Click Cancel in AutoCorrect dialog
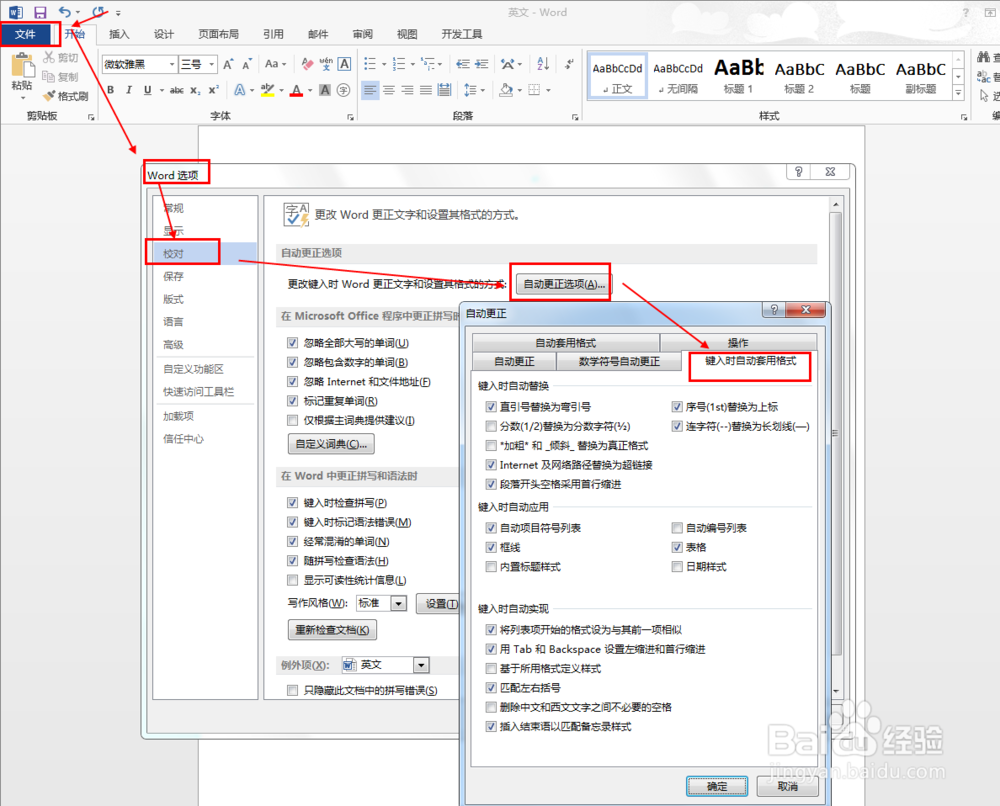This screenshot has width=1000, height=806. (x=787, y=786)
